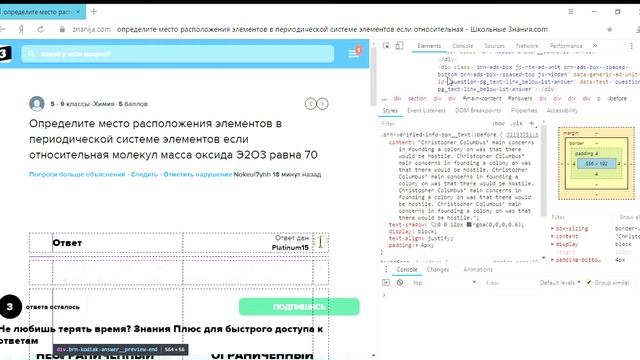Toggle the Group similar checkbox

pyautogui.click(x=589, y=282)
